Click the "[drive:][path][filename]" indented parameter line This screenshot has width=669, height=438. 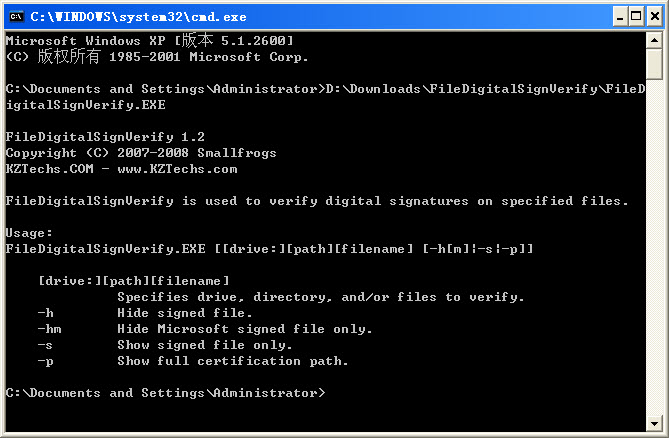pos(132,281)
